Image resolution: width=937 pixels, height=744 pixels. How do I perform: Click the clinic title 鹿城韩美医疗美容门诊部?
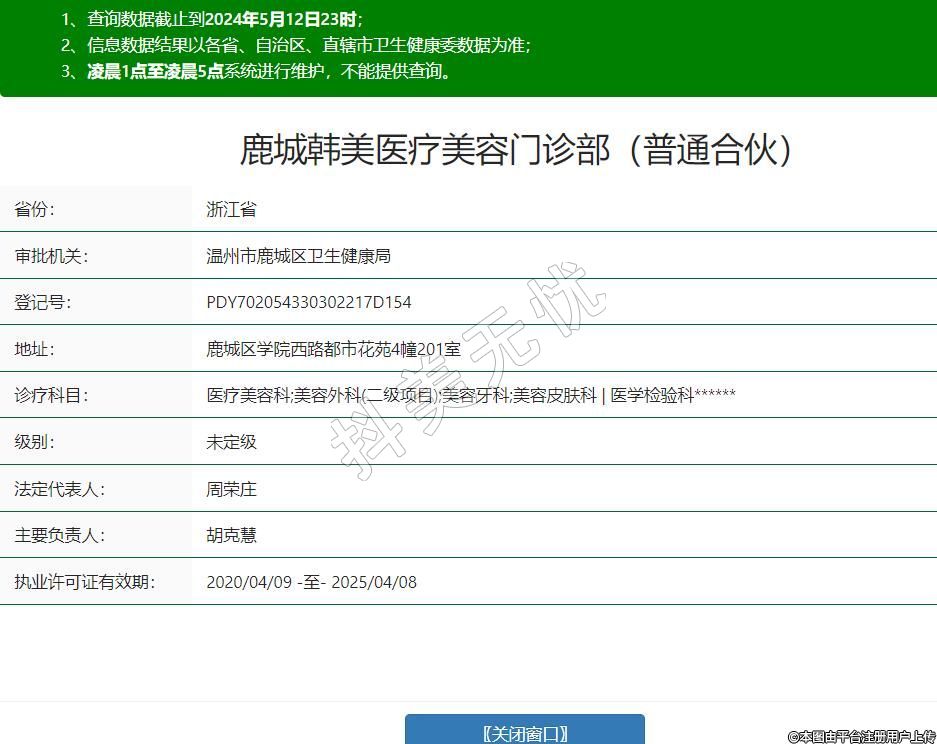(518, 150)
